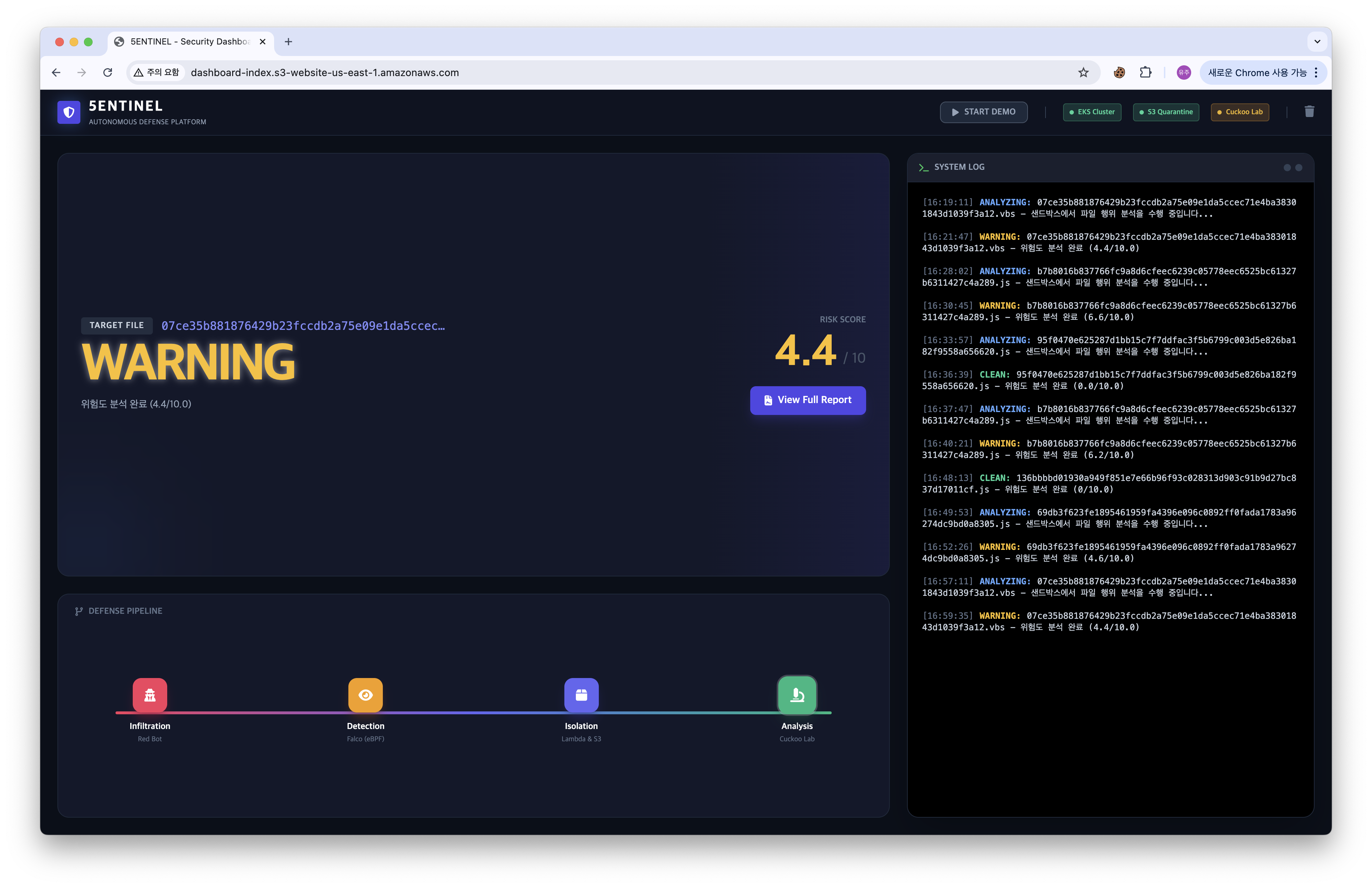Open the Chrome three-dot menu
The height and width of the screenshot is (888, 1372).
click(1316, 73)
